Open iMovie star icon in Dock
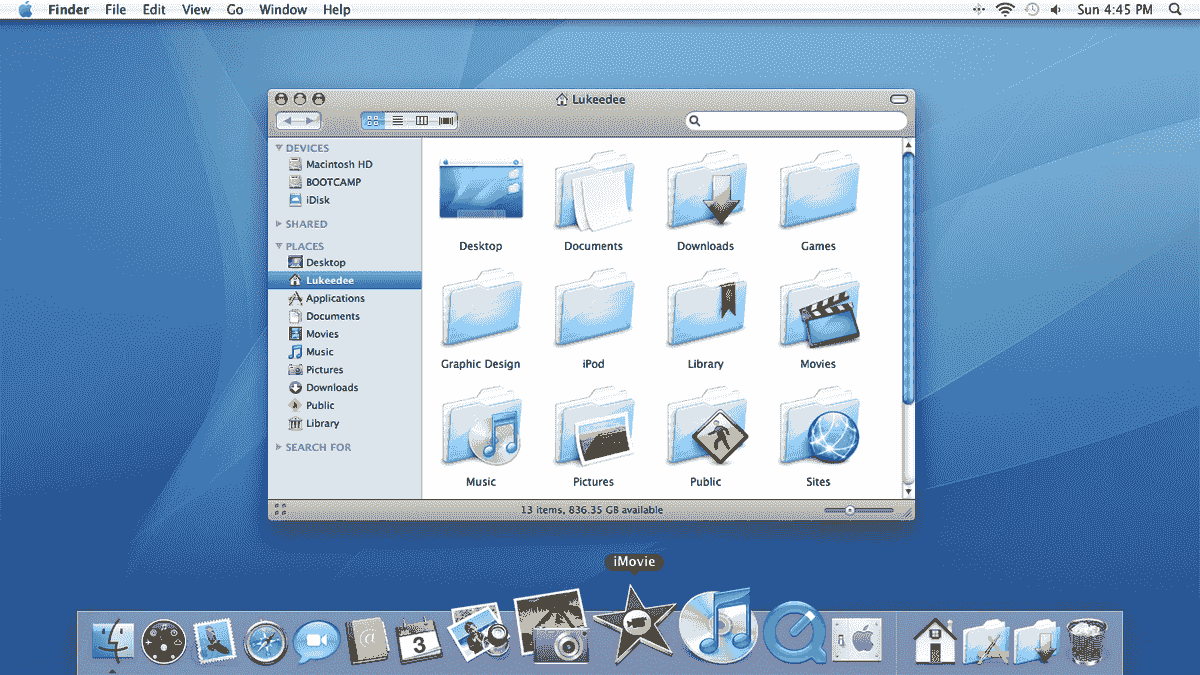The height and width of the screenshot is (675, 1200). tap(636, 624)
